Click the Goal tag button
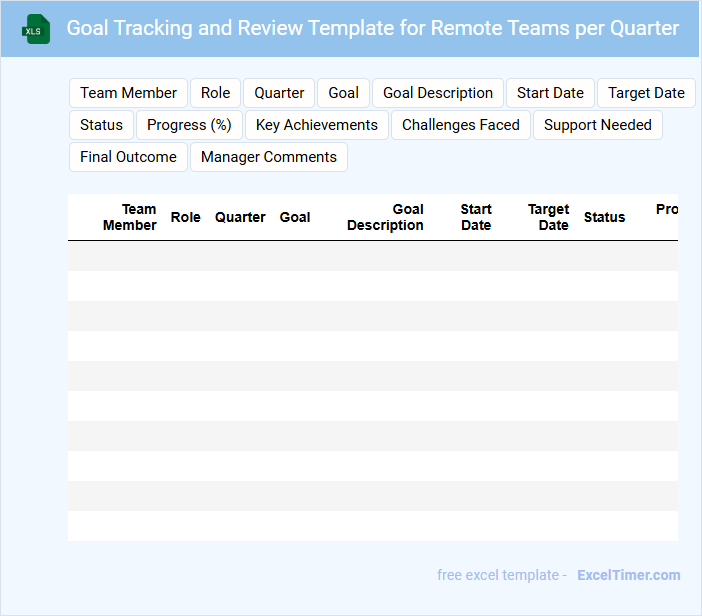702x616 pixels. pos(343,93)
